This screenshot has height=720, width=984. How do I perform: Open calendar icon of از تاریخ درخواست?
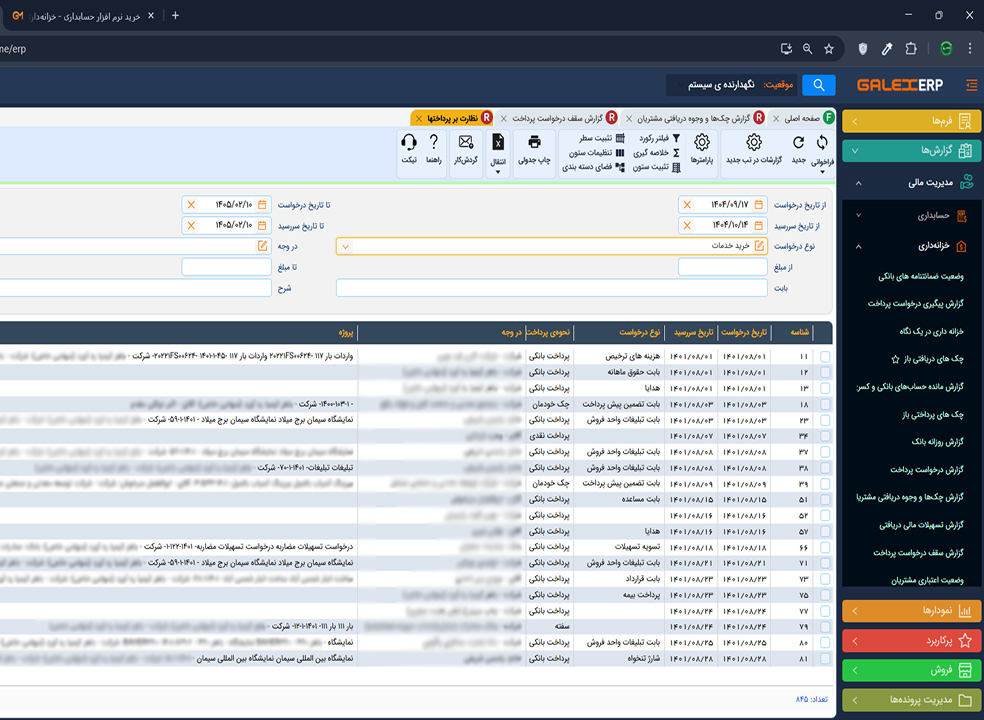tap(759, 205)
